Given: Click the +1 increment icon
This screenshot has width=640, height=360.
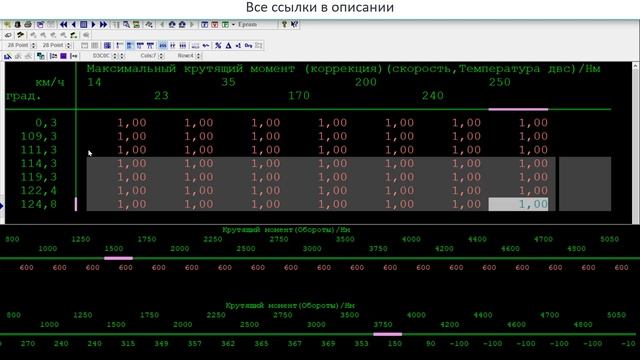Looking at the screenshot, I should click(x=238, y=45).
